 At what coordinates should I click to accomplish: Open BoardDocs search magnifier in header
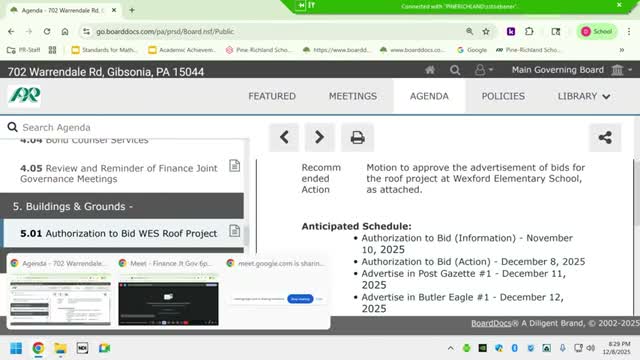coord(455,70)
